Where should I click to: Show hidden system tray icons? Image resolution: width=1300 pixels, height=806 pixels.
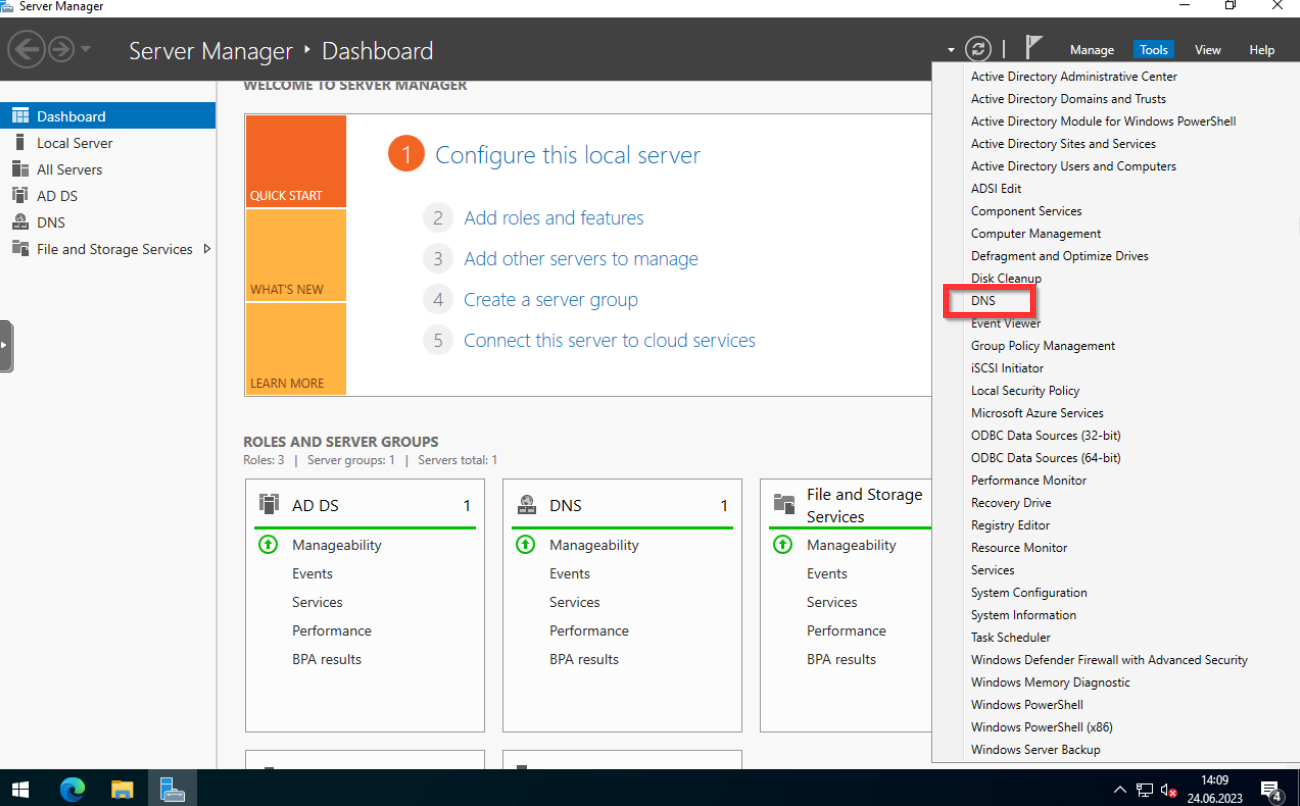click(1120, 790)
